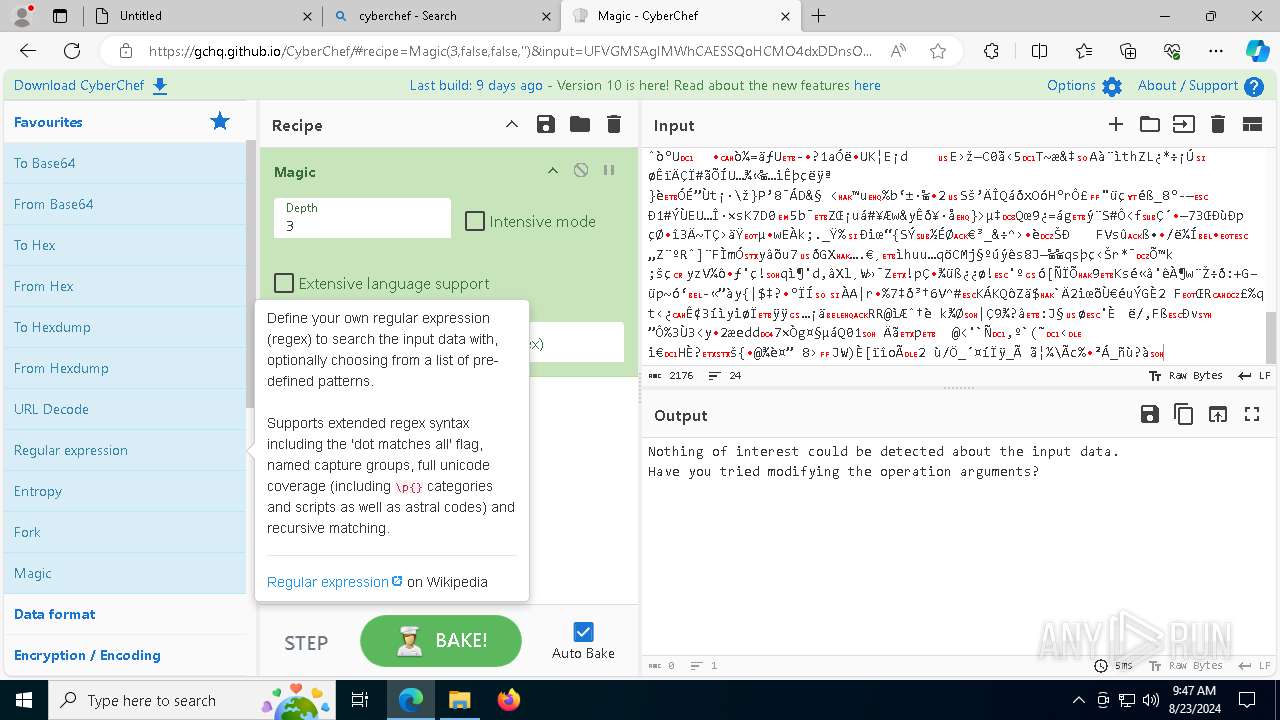Image resolution: width=1280 pixels, height=720 pixels.
Task: Disable the Magic operation
Action: coord(581,171)
